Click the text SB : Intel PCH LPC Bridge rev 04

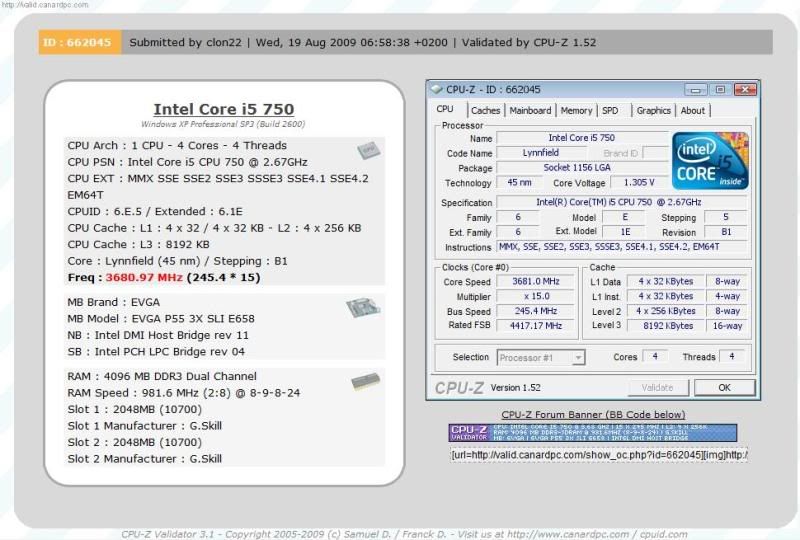pos(156,352)
